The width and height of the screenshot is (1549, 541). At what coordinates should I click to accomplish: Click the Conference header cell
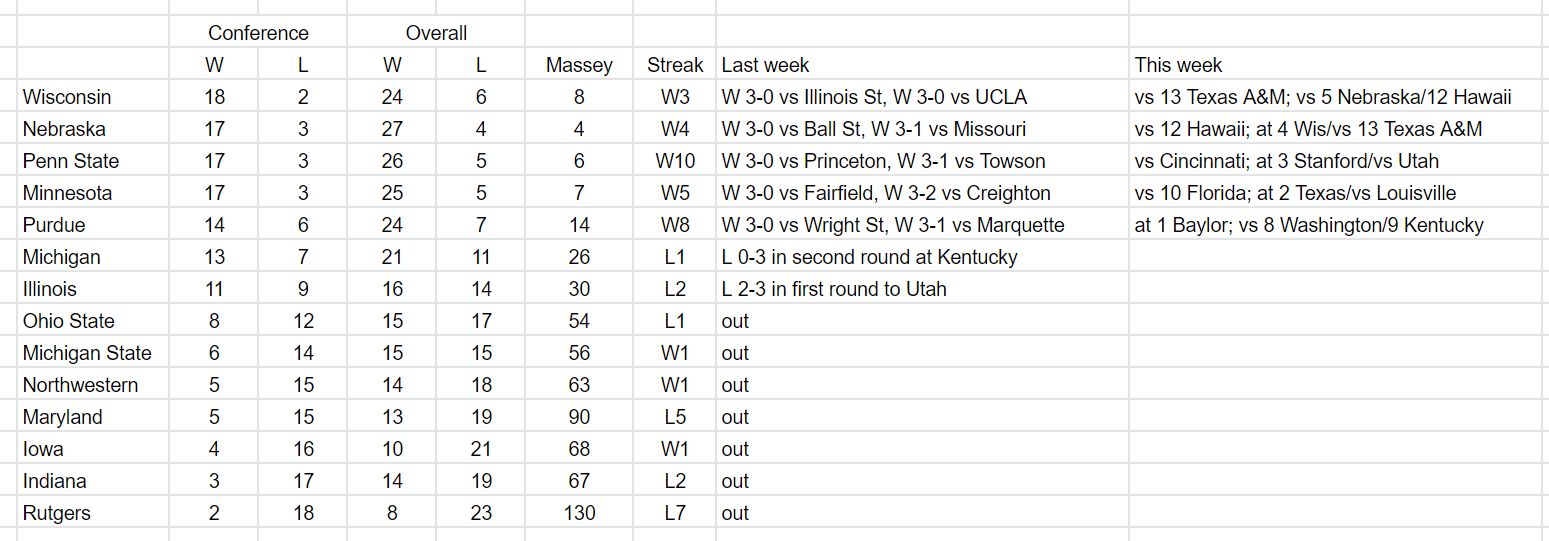258,33
